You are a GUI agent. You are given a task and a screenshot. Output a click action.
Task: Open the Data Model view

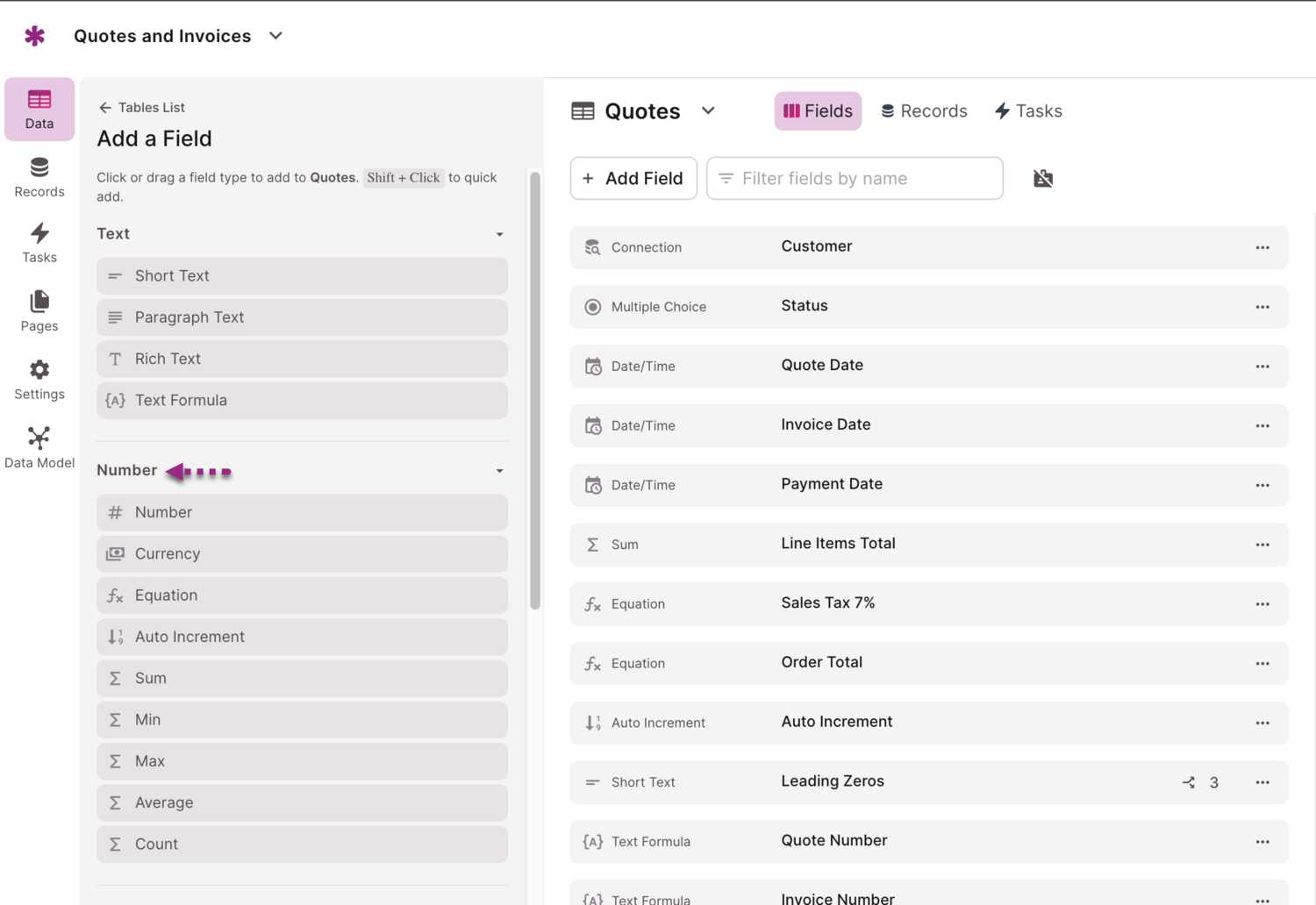[x=39, y=447]
